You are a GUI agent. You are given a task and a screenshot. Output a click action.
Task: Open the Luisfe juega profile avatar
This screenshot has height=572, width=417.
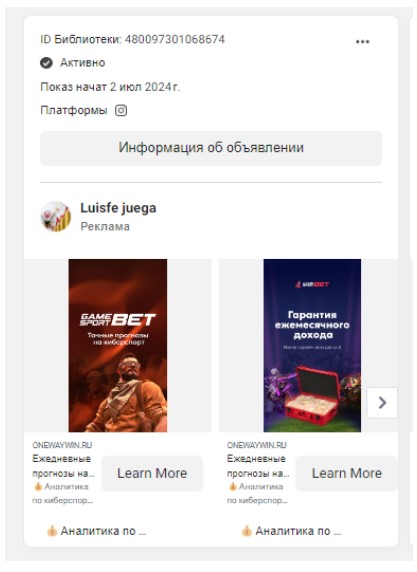[55, 216]
